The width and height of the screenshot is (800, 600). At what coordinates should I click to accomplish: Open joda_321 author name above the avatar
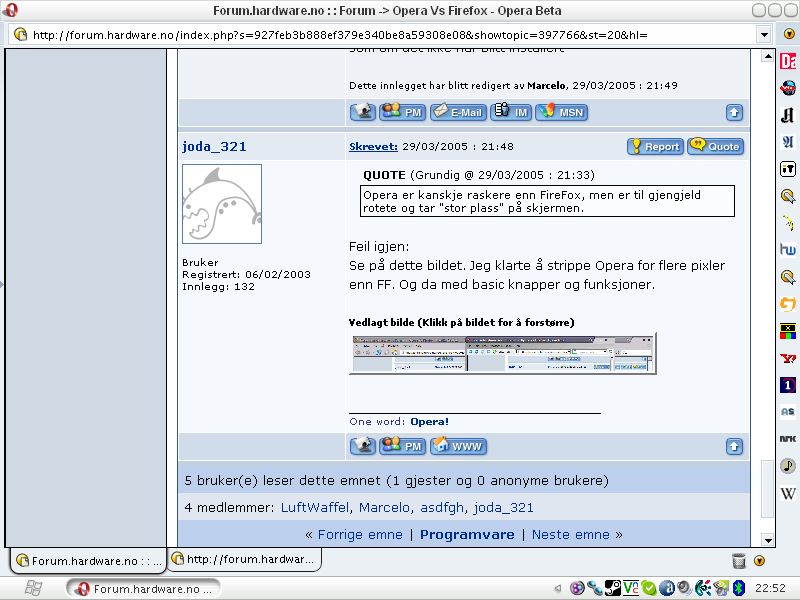[214, 146]
